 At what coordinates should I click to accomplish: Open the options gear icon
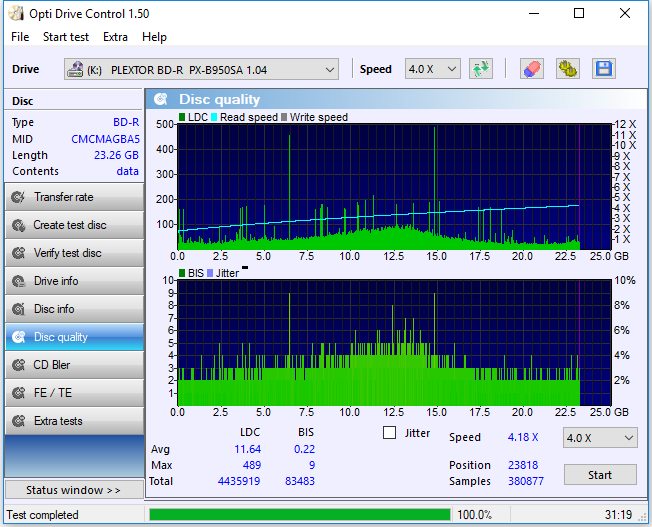(x=567, y=69)
